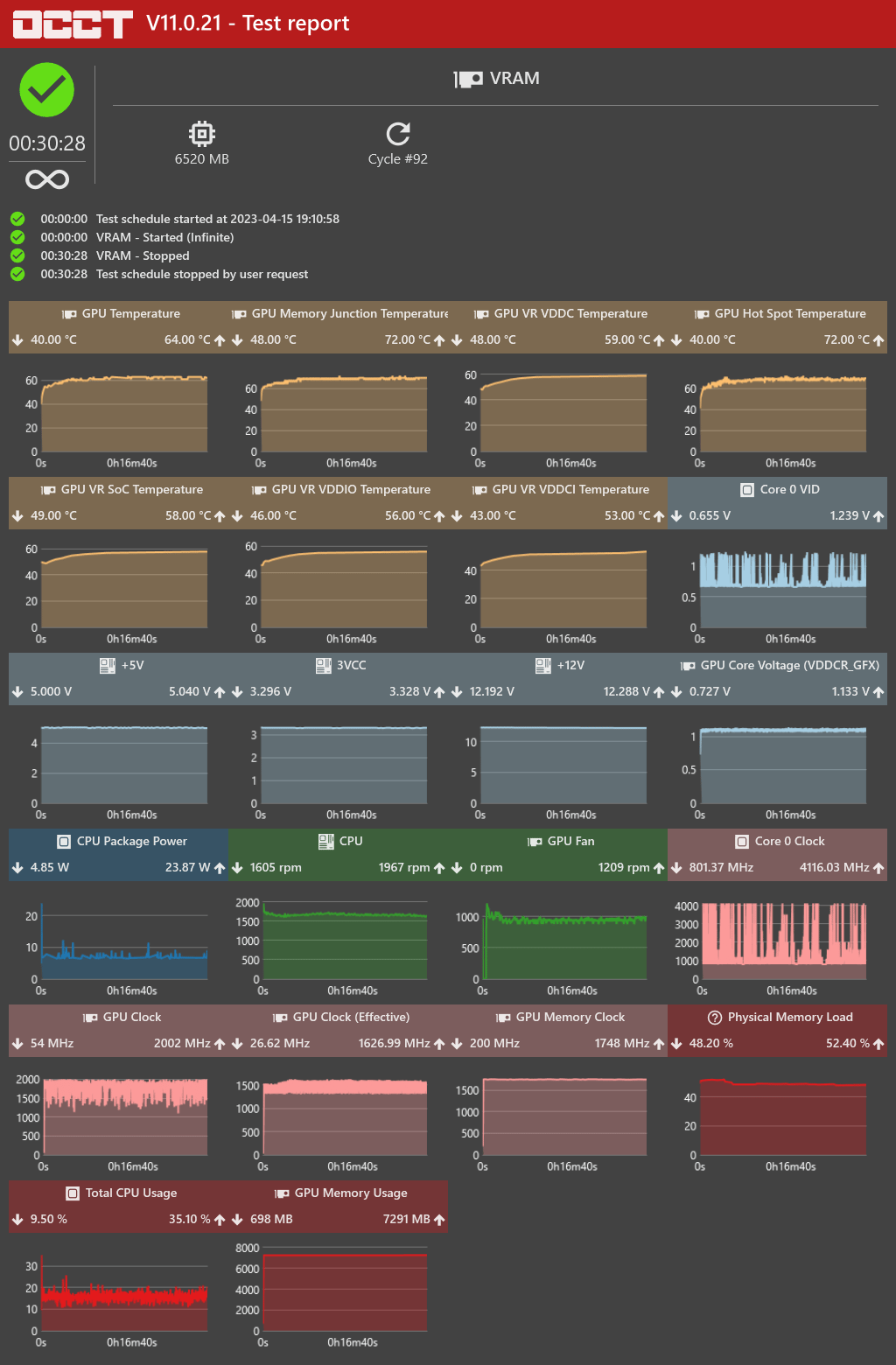Click the chip icon above 6520 MB
This screenshot has width=896, height=1365.
(202, 134)
